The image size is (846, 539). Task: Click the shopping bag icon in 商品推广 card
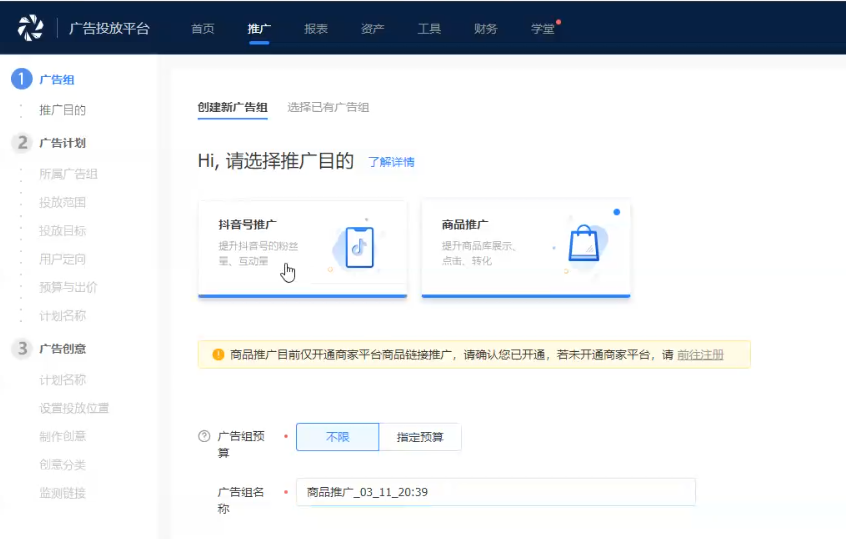[583, 243]
